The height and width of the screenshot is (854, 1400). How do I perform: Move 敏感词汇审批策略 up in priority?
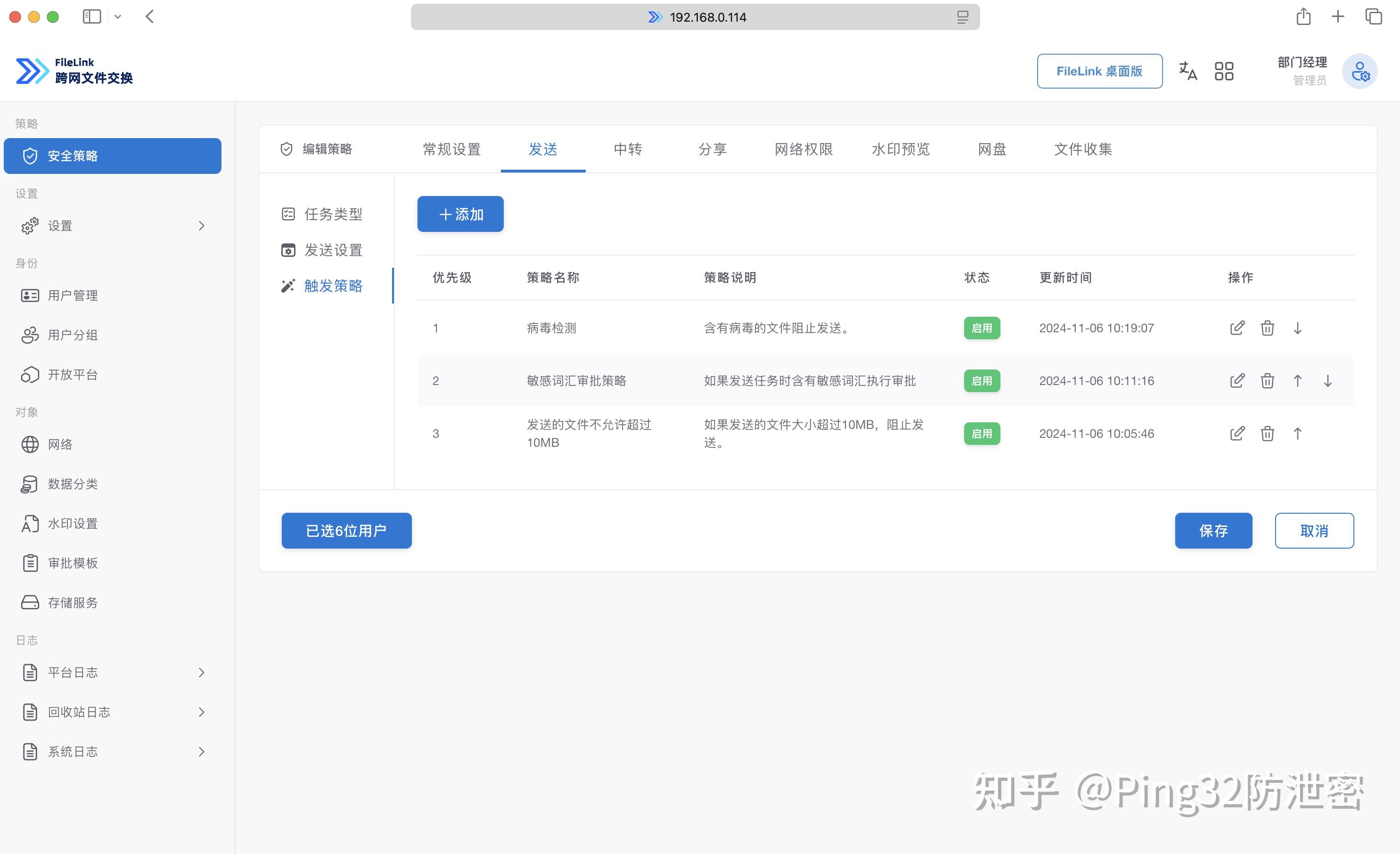tap(1298, 381)
